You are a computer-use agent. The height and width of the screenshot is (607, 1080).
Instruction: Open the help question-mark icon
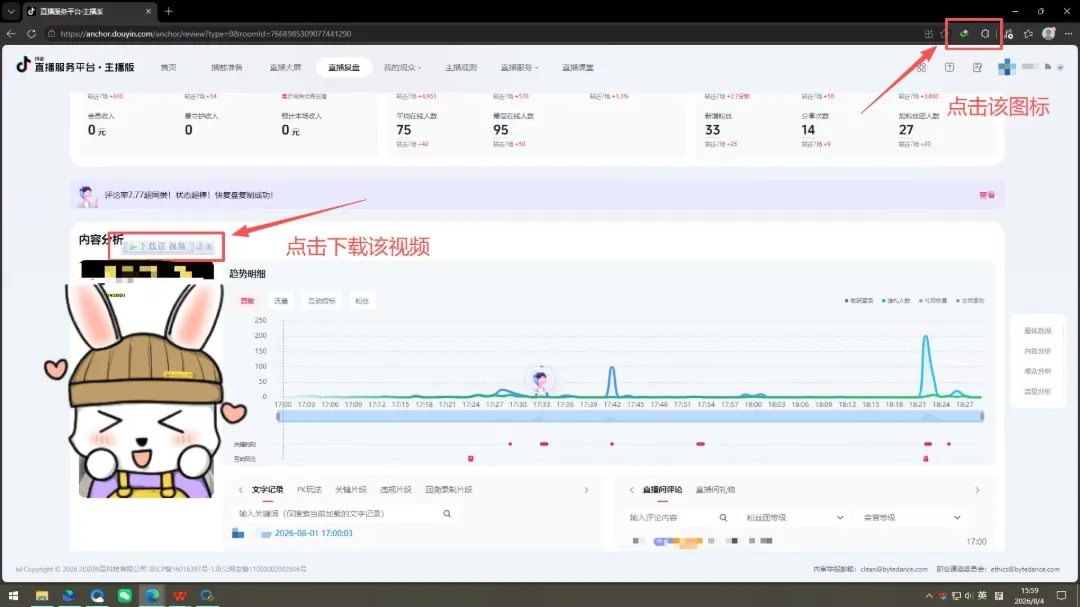point(949,68)
